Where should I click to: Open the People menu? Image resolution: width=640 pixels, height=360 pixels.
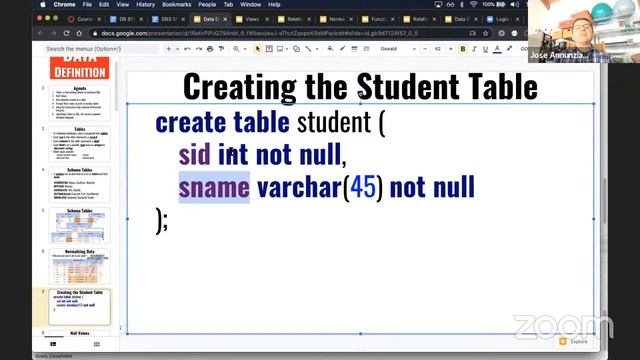coord(207,4)
